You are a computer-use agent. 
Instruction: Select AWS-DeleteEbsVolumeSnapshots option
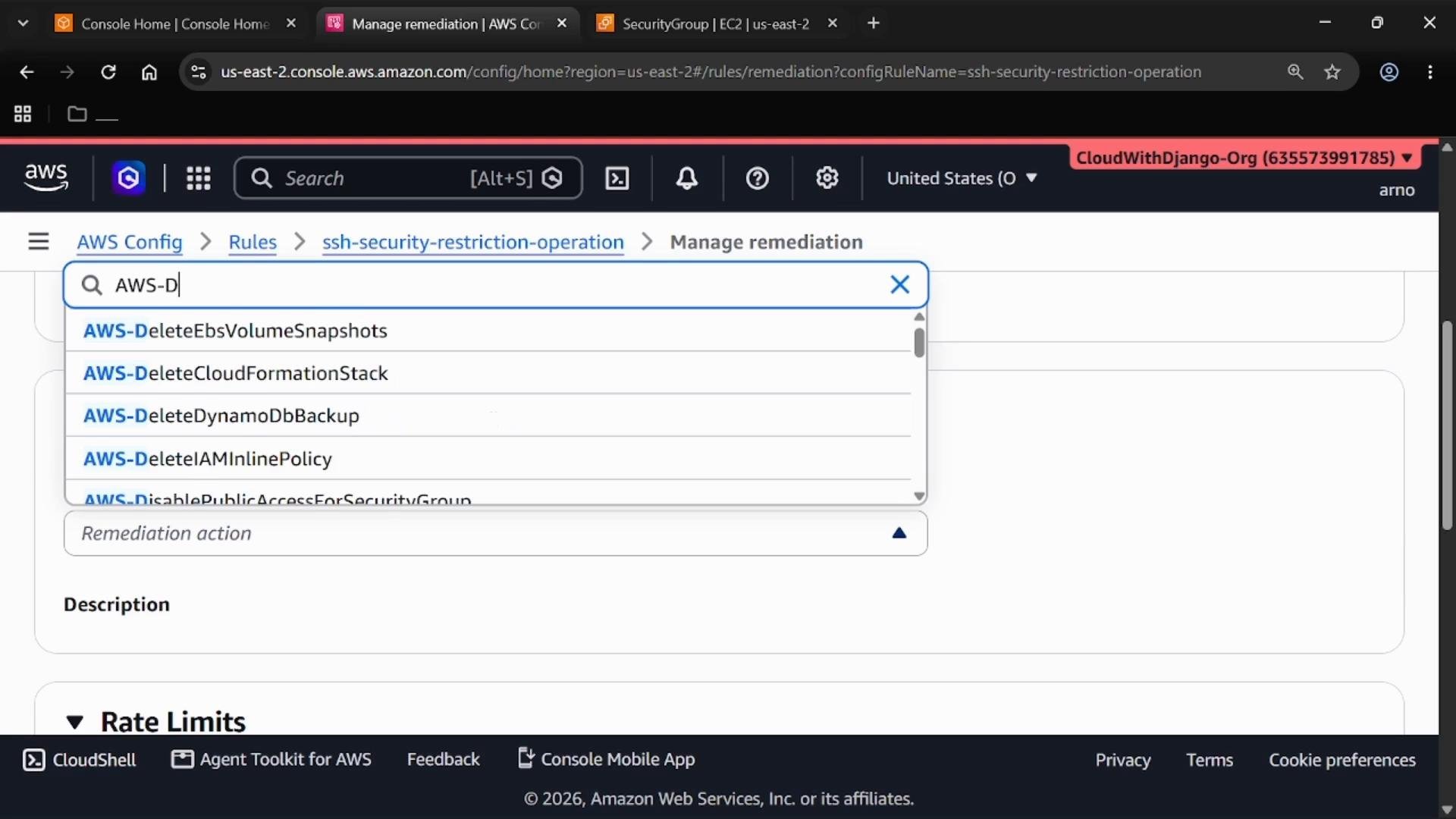coord(488,331)
